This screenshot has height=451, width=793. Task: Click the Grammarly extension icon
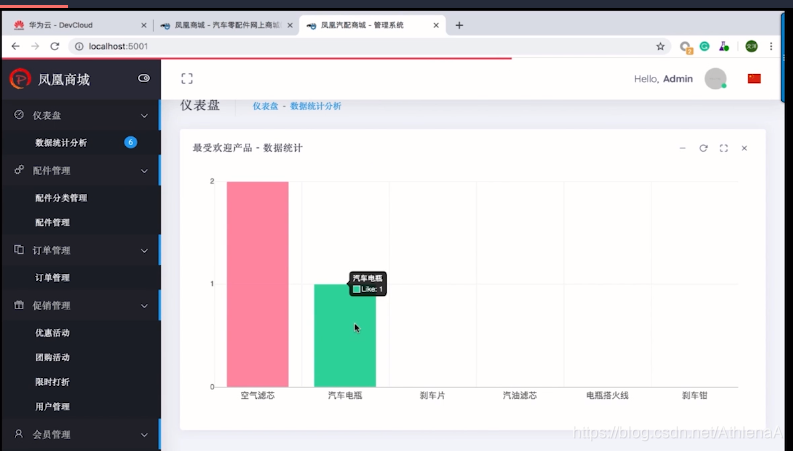[x=704, y=46]
